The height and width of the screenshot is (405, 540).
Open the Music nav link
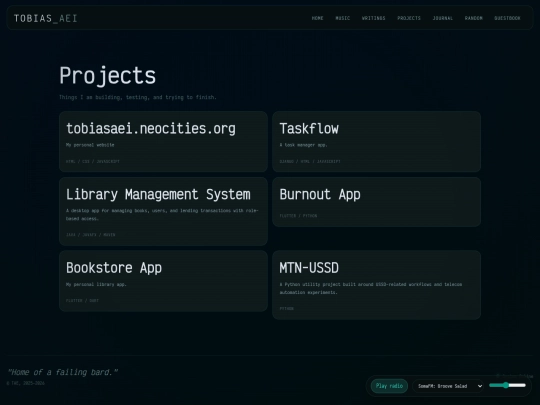pyautogui.click(x=343, y=18)
